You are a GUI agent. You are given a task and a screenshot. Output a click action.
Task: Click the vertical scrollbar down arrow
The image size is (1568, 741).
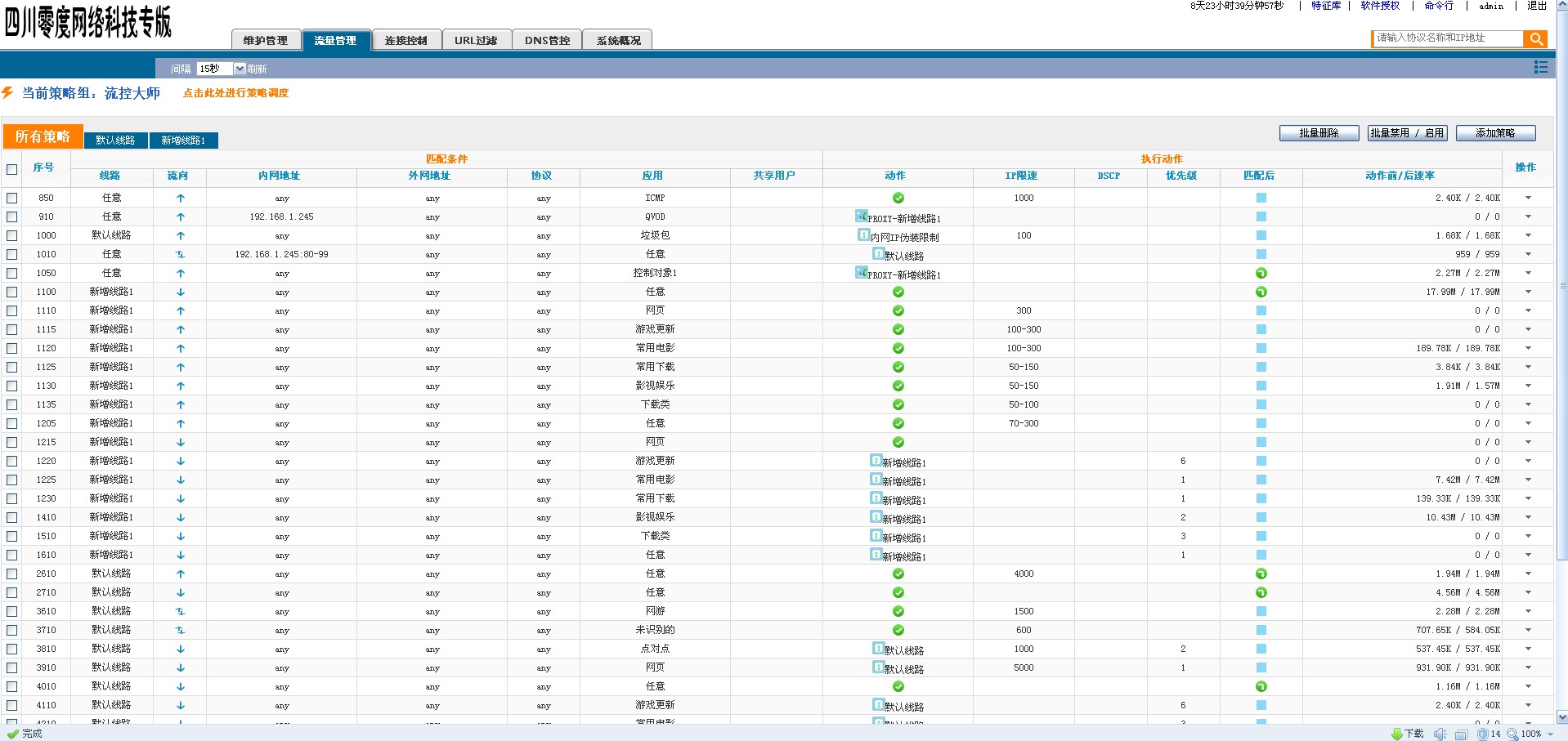pyautogui.click(x=1562, y=717)
